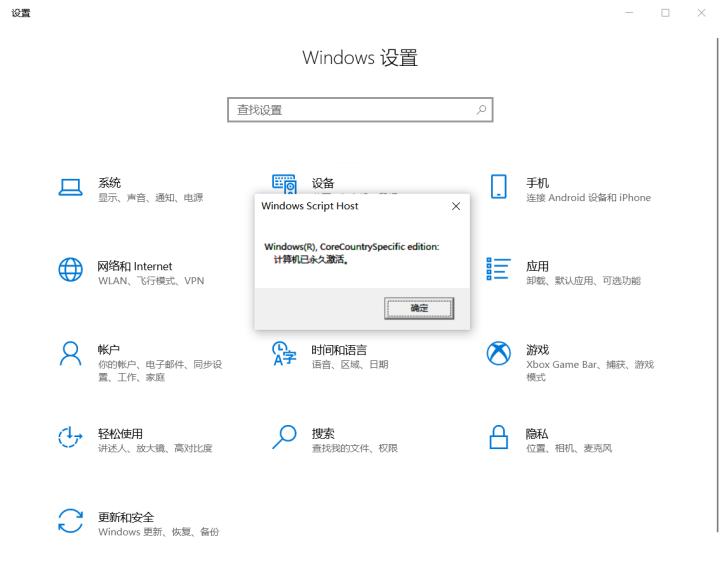This screenshot has height=562, width=720.
Task: Select the 更新和安全 title
Action: (126, 517)
